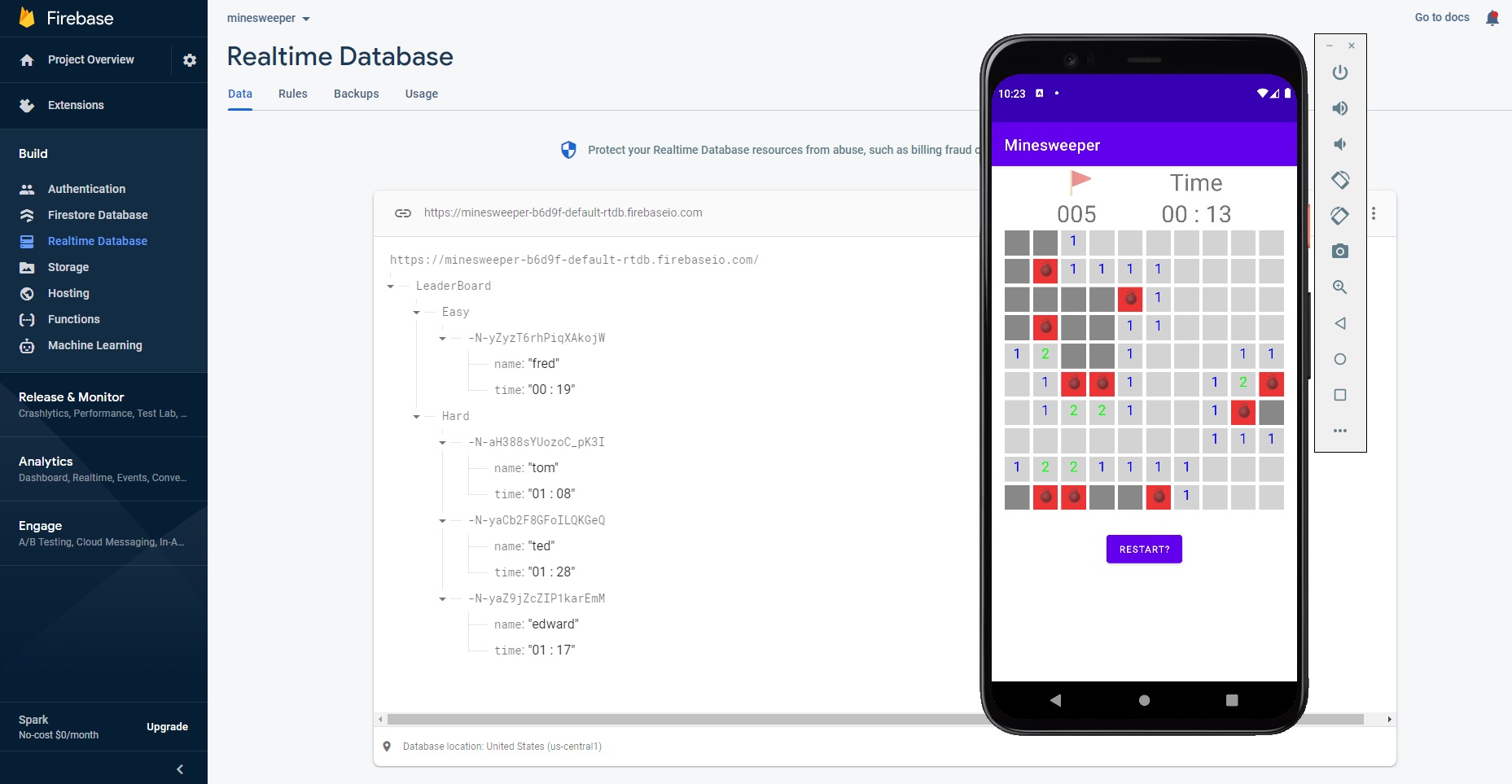1512x784 pixels.
Task: Click the Project Overview home icon
Action: (x=27, y=60)
